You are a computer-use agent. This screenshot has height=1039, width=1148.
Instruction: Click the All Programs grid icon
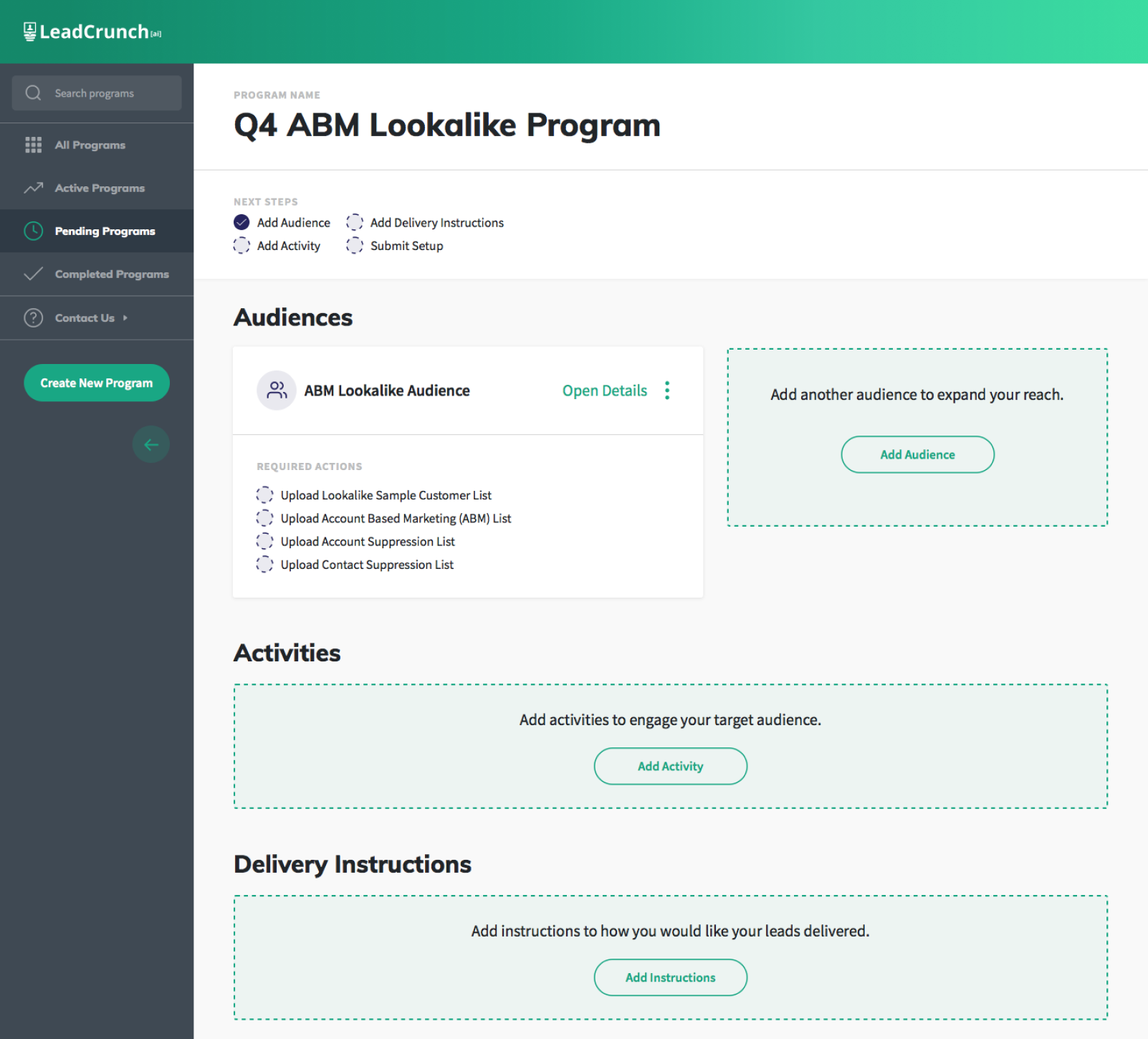point(33,145)
